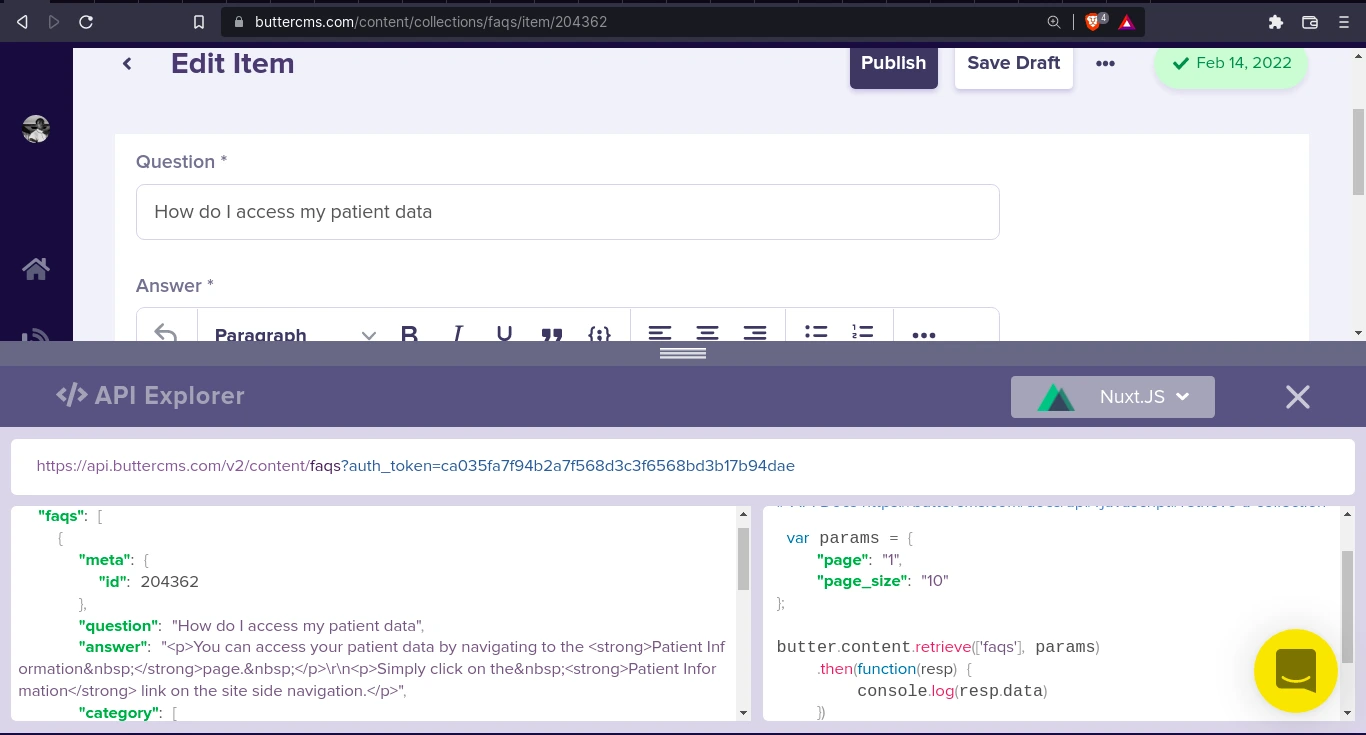Viewport: 1366px width, 735px height.
Task: Bookmark this page via bookmark icon
Action: click(199, 21)
